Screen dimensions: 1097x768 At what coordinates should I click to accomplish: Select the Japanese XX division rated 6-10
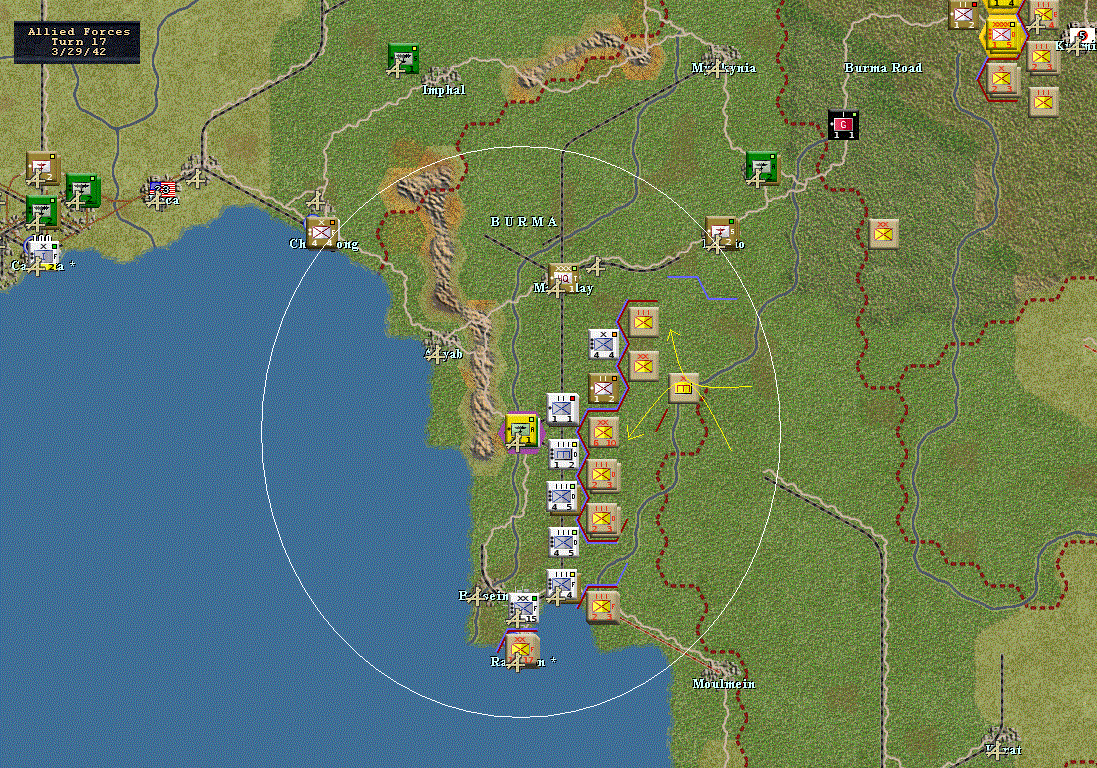[604, 432]
